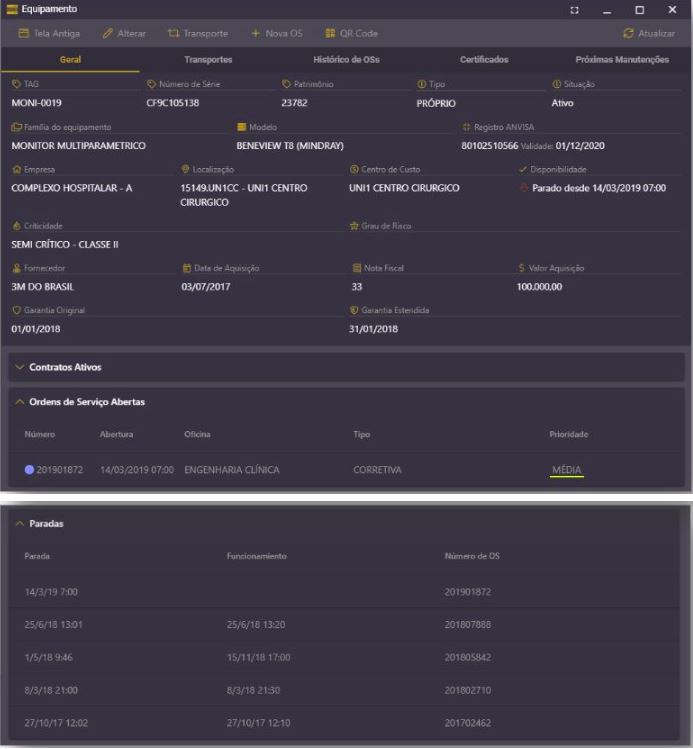Click the blue status dot of OS 201901872
This screenshot has height=749, width=693.
point(29,470)
